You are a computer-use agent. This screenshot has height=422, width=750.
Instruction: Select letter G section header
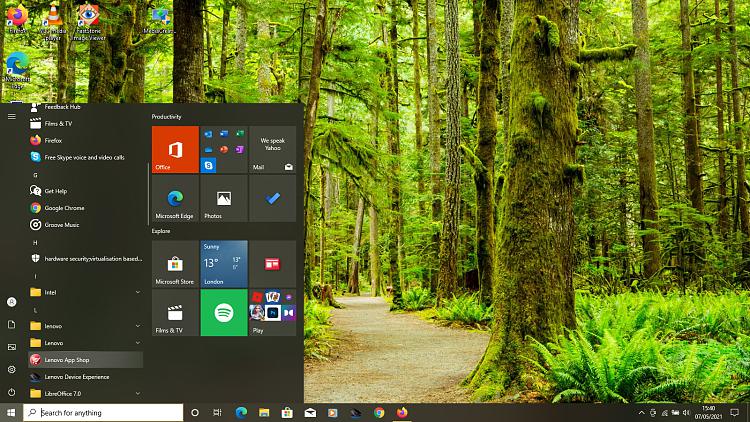point(35,175)
